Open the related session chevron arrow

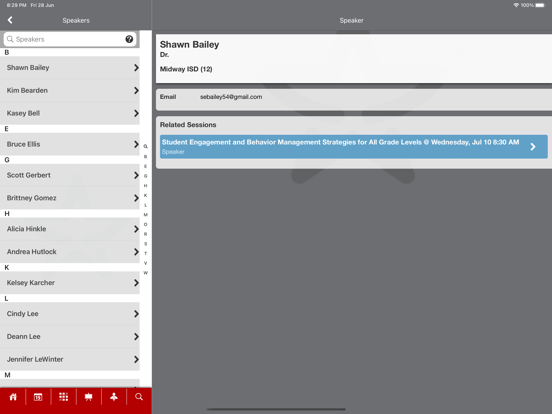[x=533, y=147]
